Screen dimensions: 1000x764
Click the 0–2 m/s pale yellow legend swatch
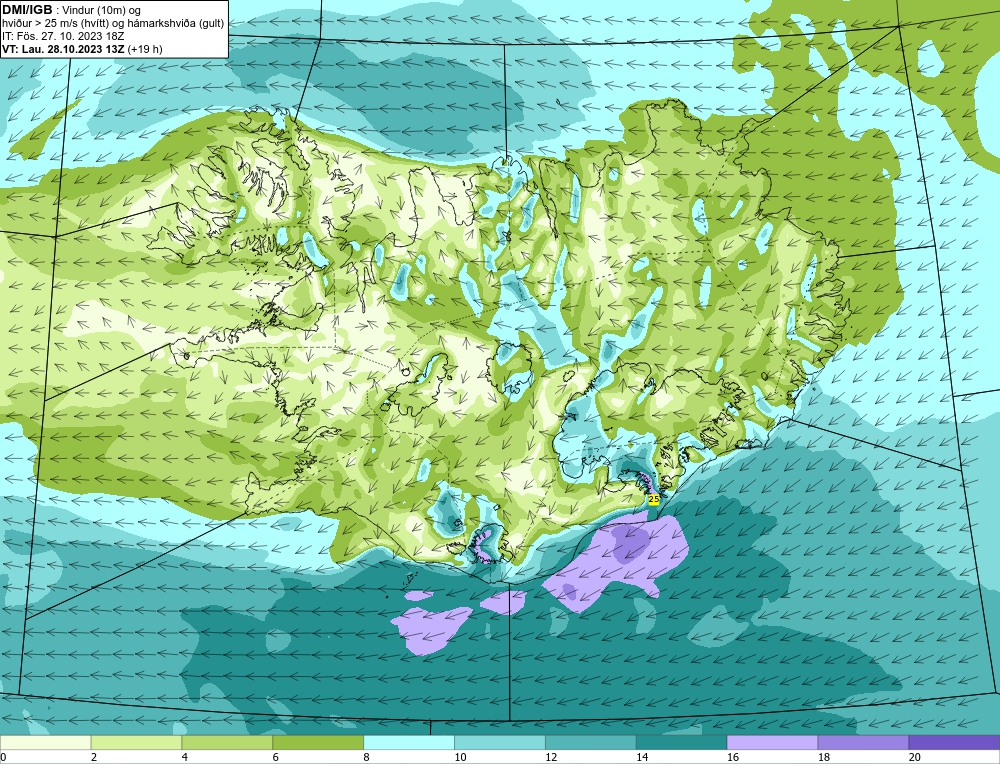click(46, 742)
